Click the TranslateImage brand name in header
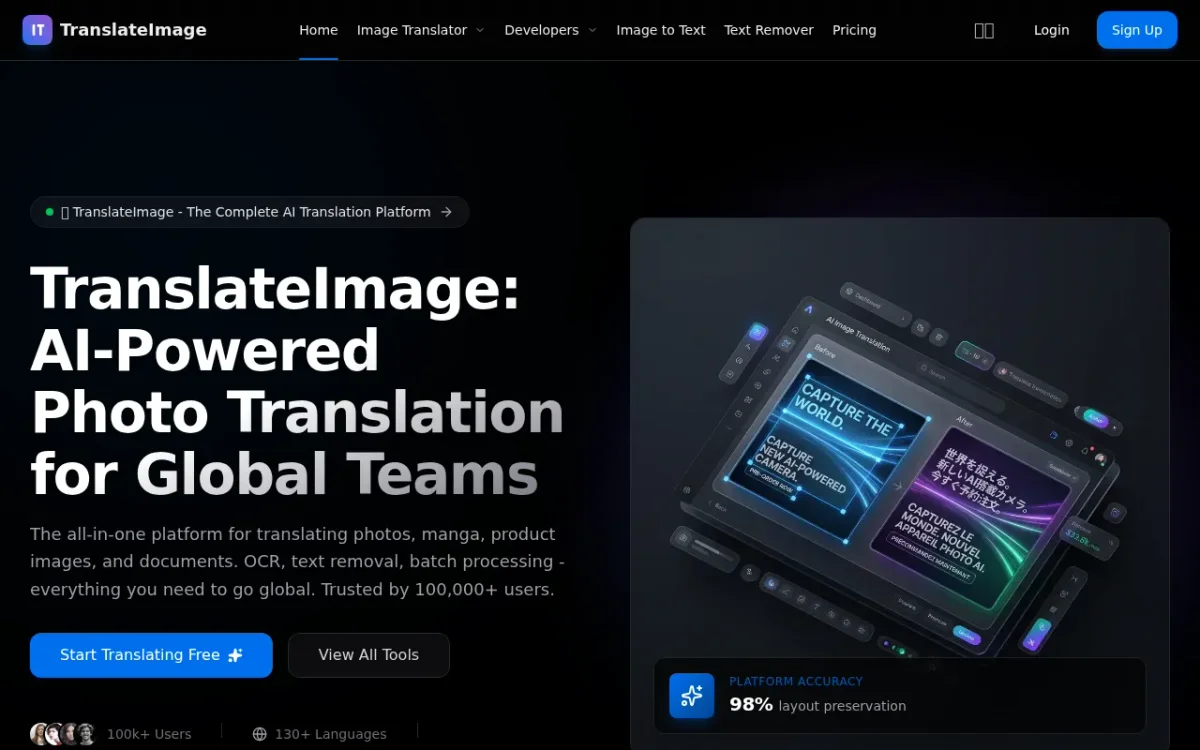This screenshot has height=750, width=1200. point(133,30)
